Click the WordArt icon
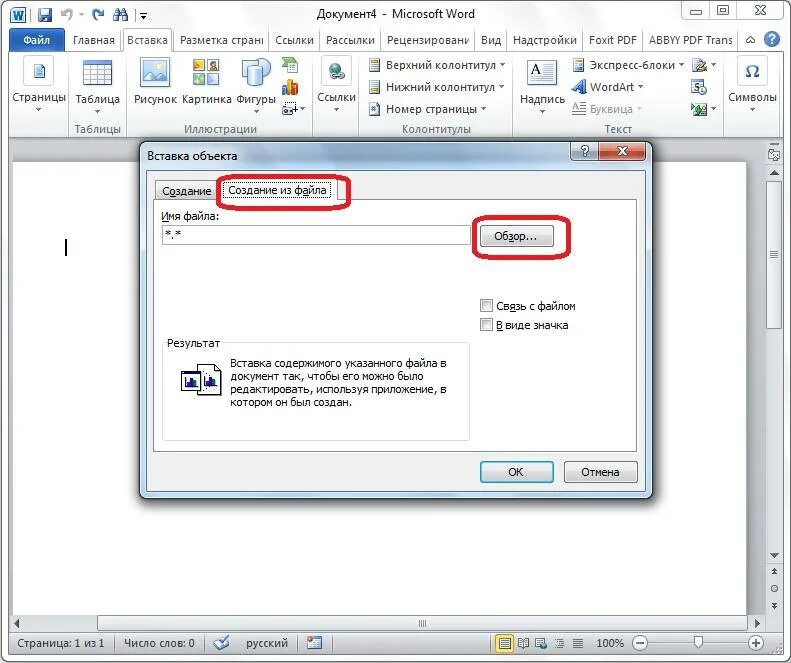This screenshot has height=663, width=791. pyautogui.click(x=579, y=87)
